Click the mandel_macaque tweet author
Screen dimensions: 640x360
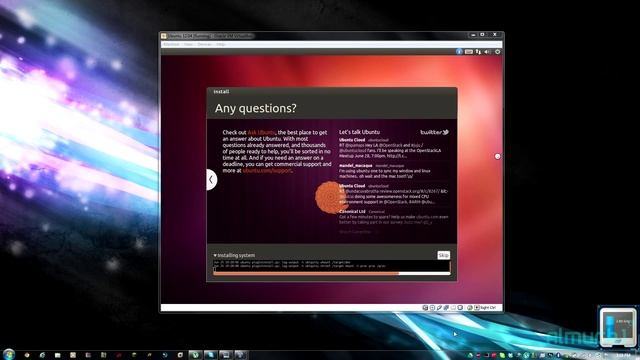click(x=356, y=166)
